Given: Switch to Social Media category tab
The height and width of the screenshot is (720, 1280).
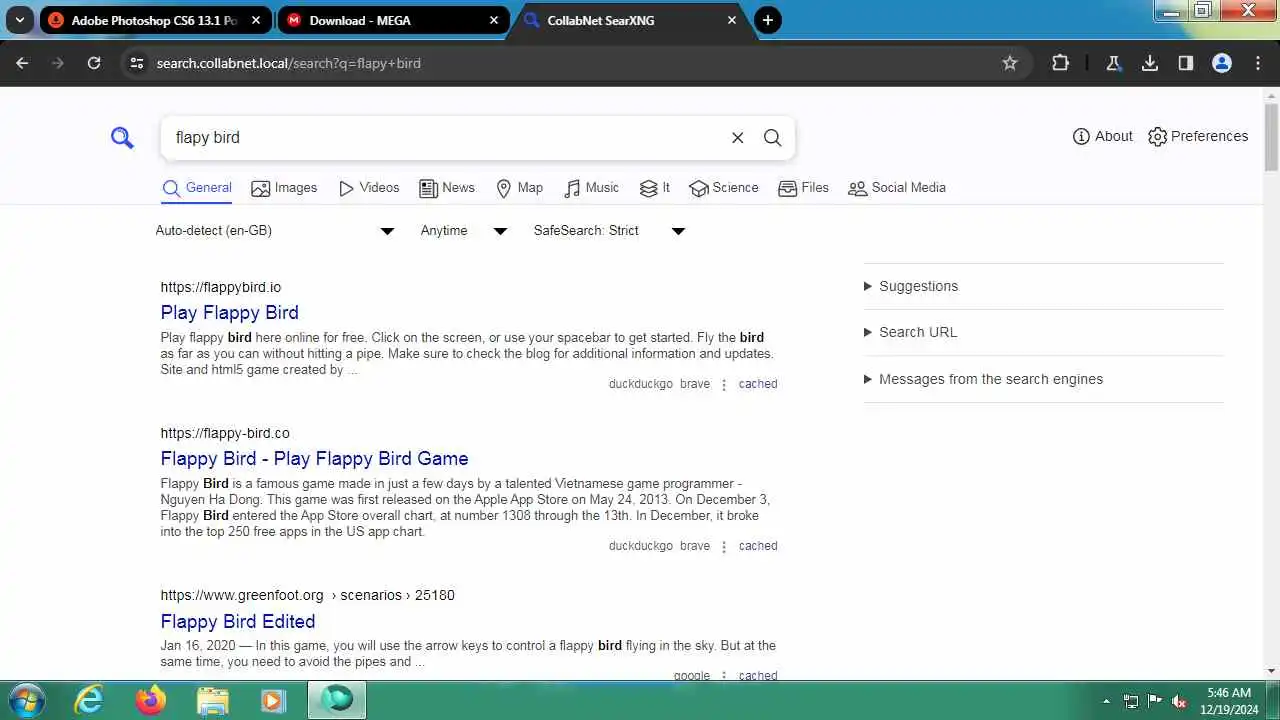Looking at the screenshot, I should coord(897,188).
